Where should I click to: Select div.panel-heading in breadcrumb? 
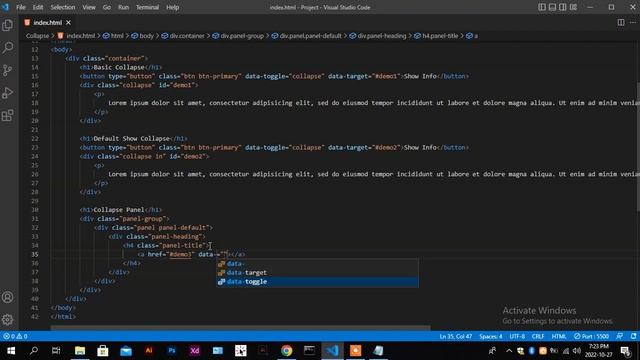(378, 36)
